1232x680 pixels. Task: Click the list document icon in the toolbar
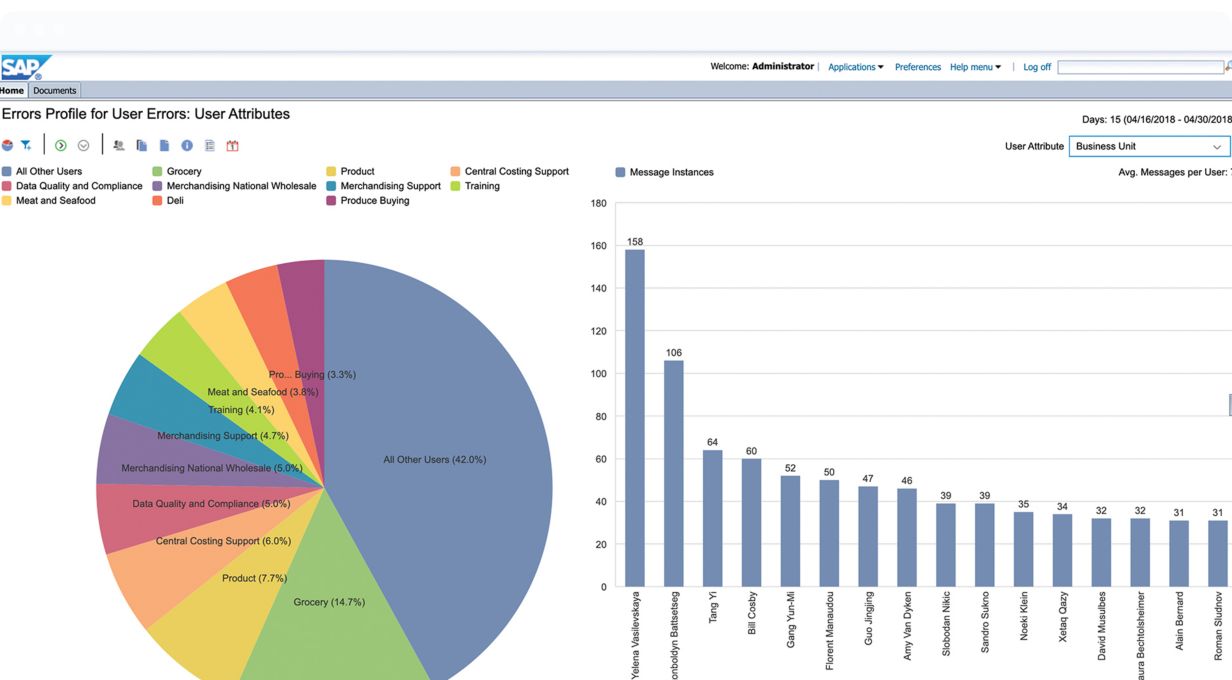coord(210,146)
